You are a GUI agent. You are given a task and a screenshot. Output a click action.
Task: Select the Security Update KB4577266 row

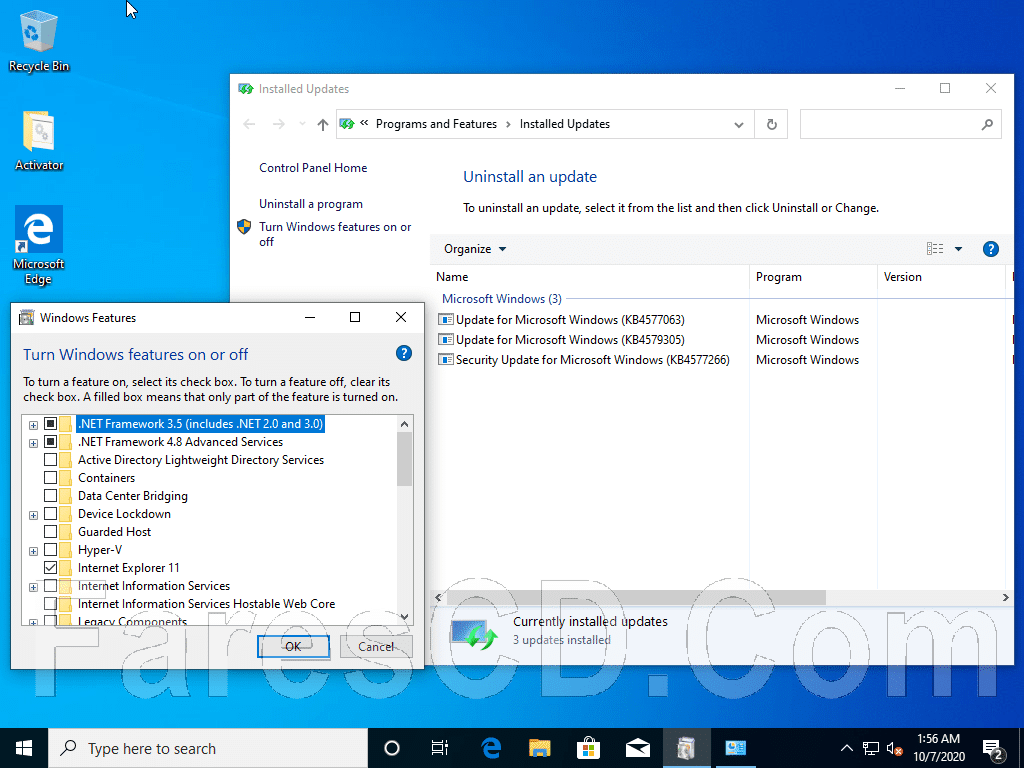point(583,360)
